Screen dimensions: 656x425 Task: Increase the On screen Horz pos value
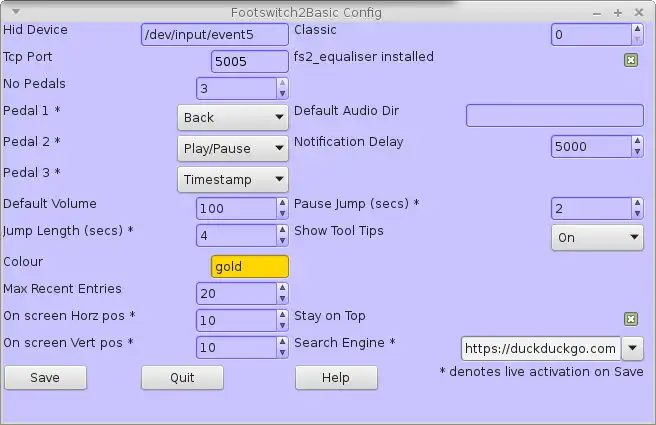pyautogui.click(x=282, y=315)
